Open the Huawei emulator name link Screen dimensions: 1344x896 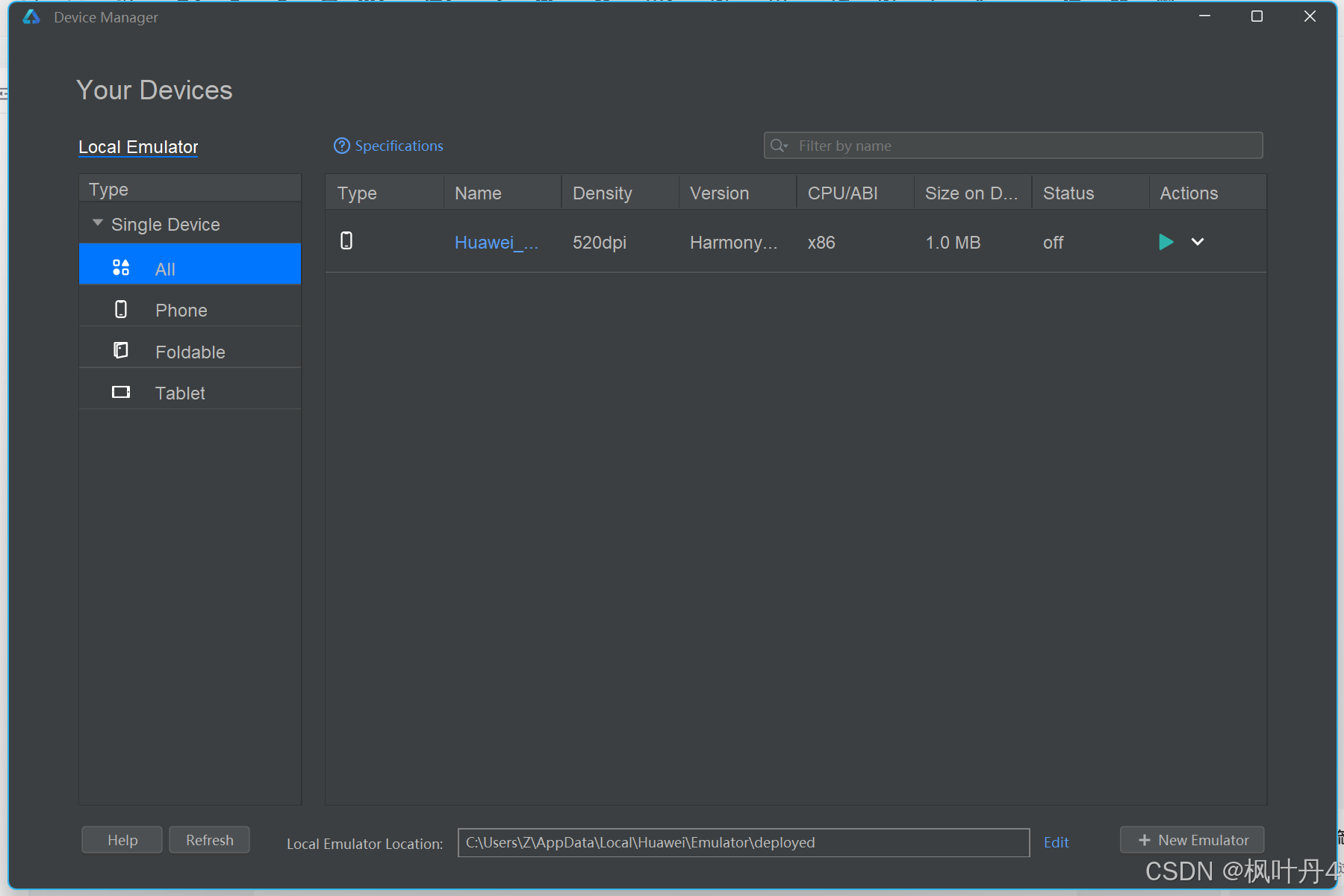(x=496, y=243)
